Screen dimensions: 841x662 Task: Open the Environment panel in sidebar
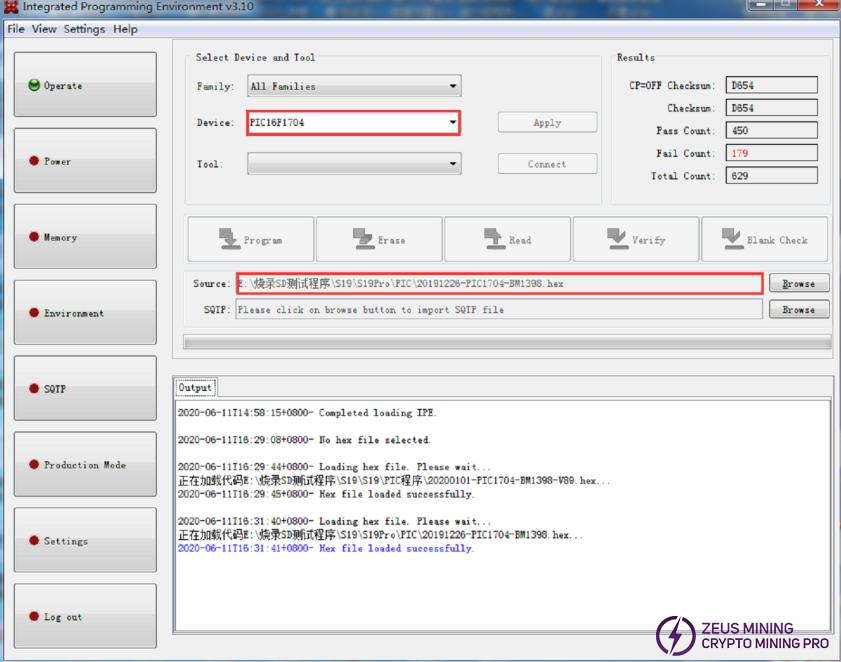[85, 313]
